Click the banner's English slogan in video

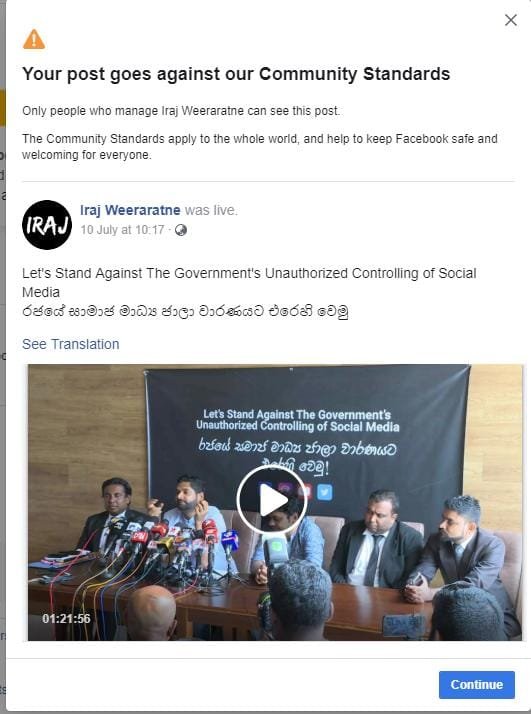(x=297, y=420)
